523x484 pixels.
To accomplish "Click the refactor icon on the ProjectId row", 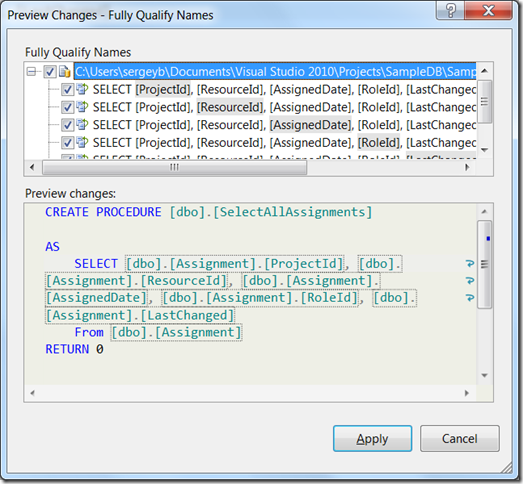I will click(82, 89).
